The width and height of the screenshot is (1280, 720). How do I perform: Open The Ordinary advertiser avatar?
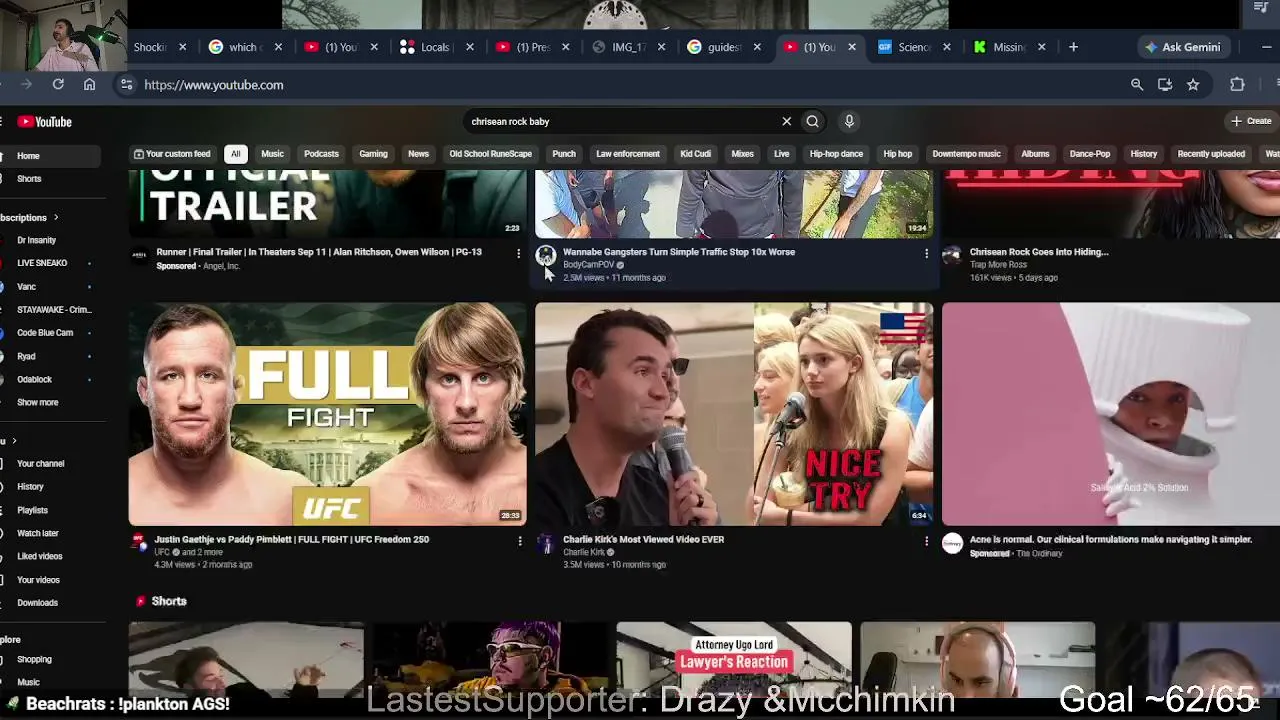952,544
